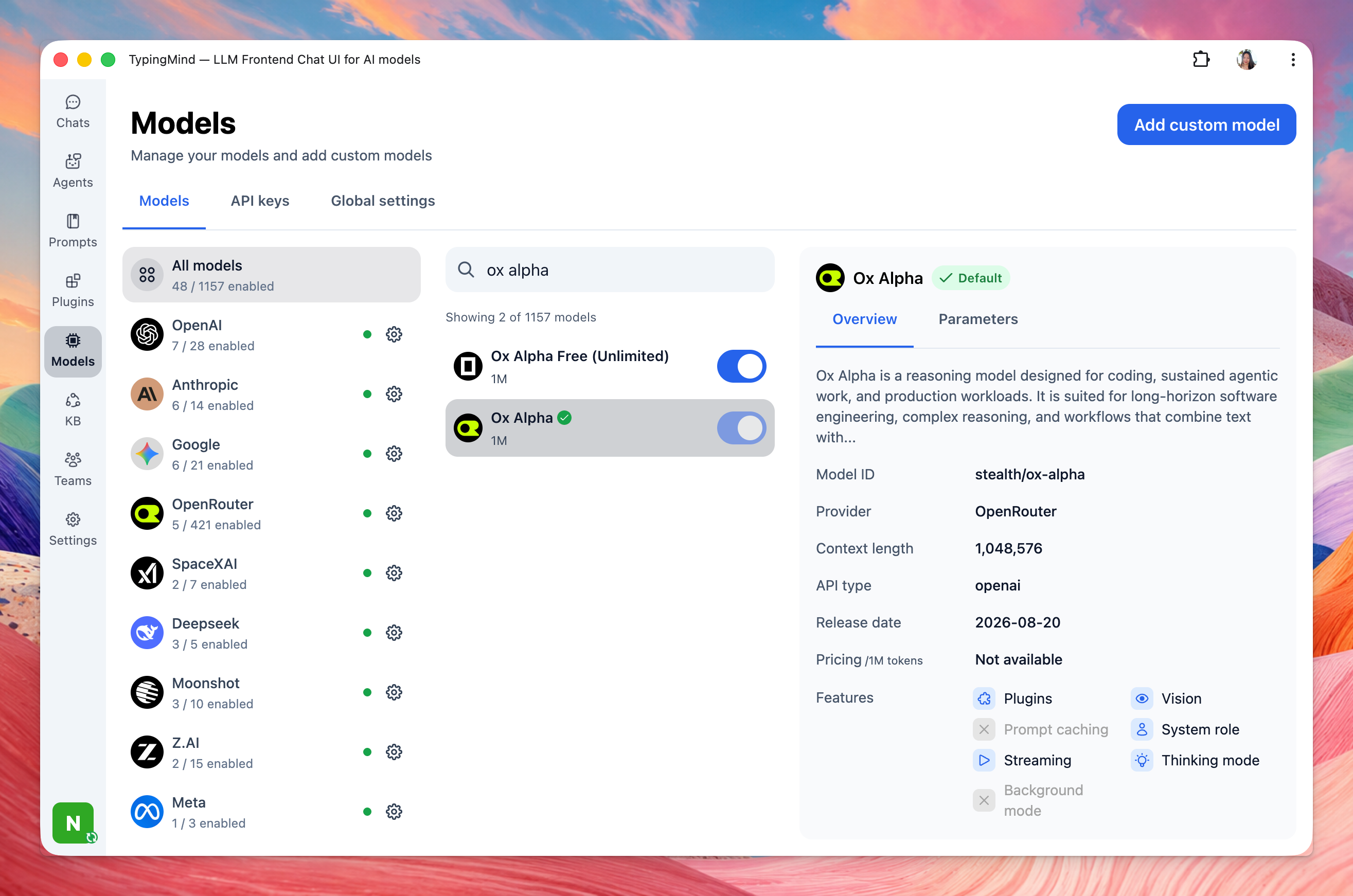Click the Thinking mode lightbulb icon
The height and width of the screenshot is (896, 1353).
pyautogui.click(x=1142, y=760)
